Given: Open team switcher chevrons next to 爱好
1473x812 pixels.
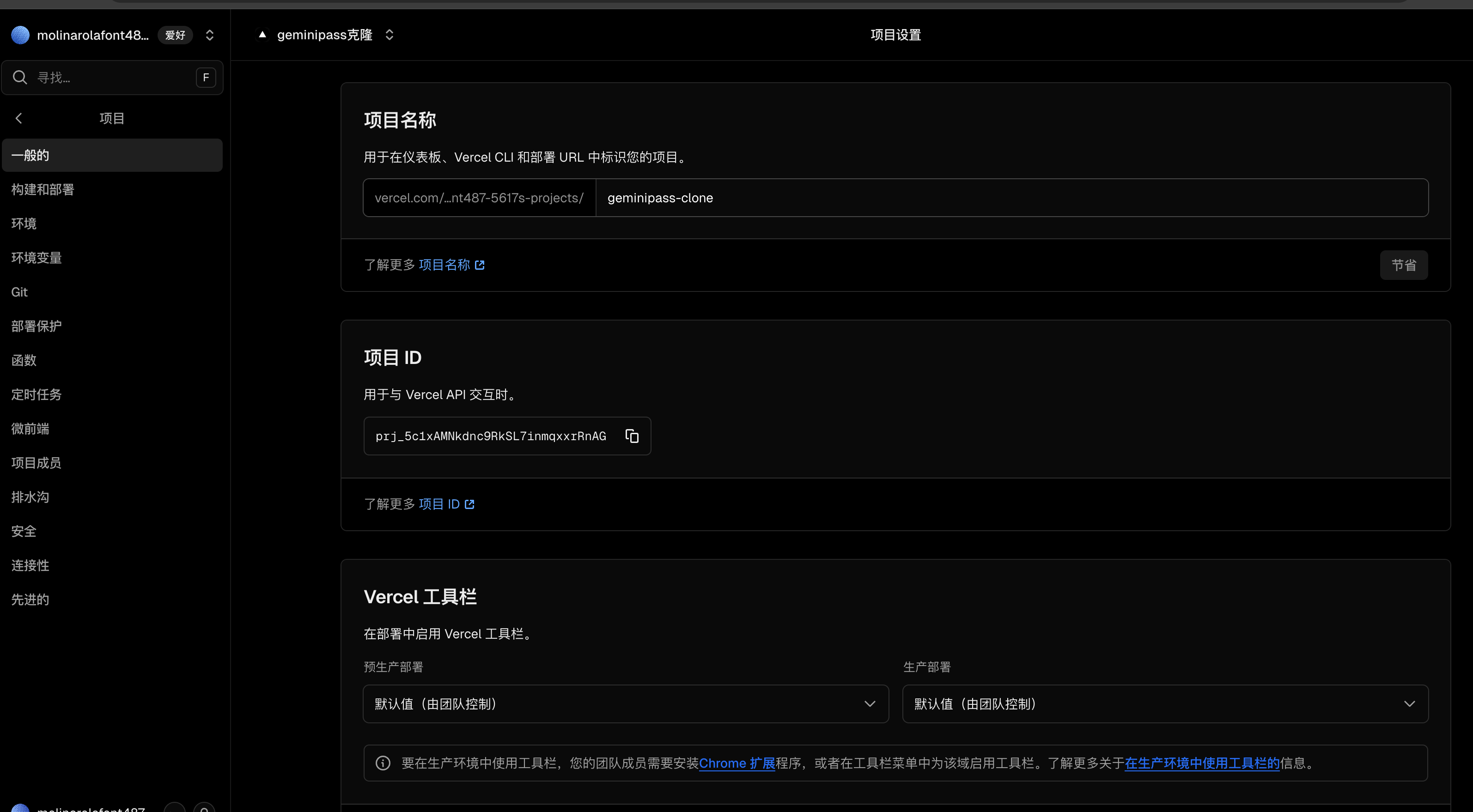Looking at the screenshot, I should click(210, 35).
